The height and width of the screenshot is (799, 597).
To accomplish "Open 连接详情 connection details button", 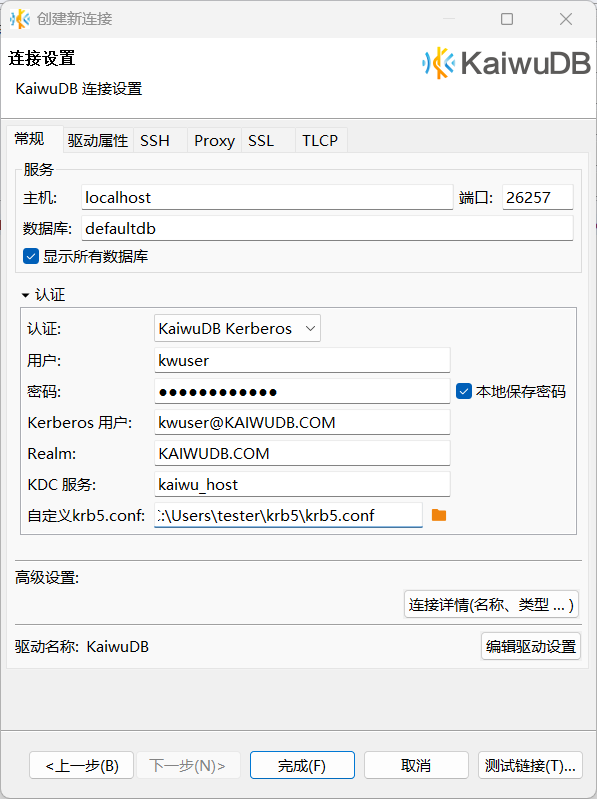I will (491, 604).
